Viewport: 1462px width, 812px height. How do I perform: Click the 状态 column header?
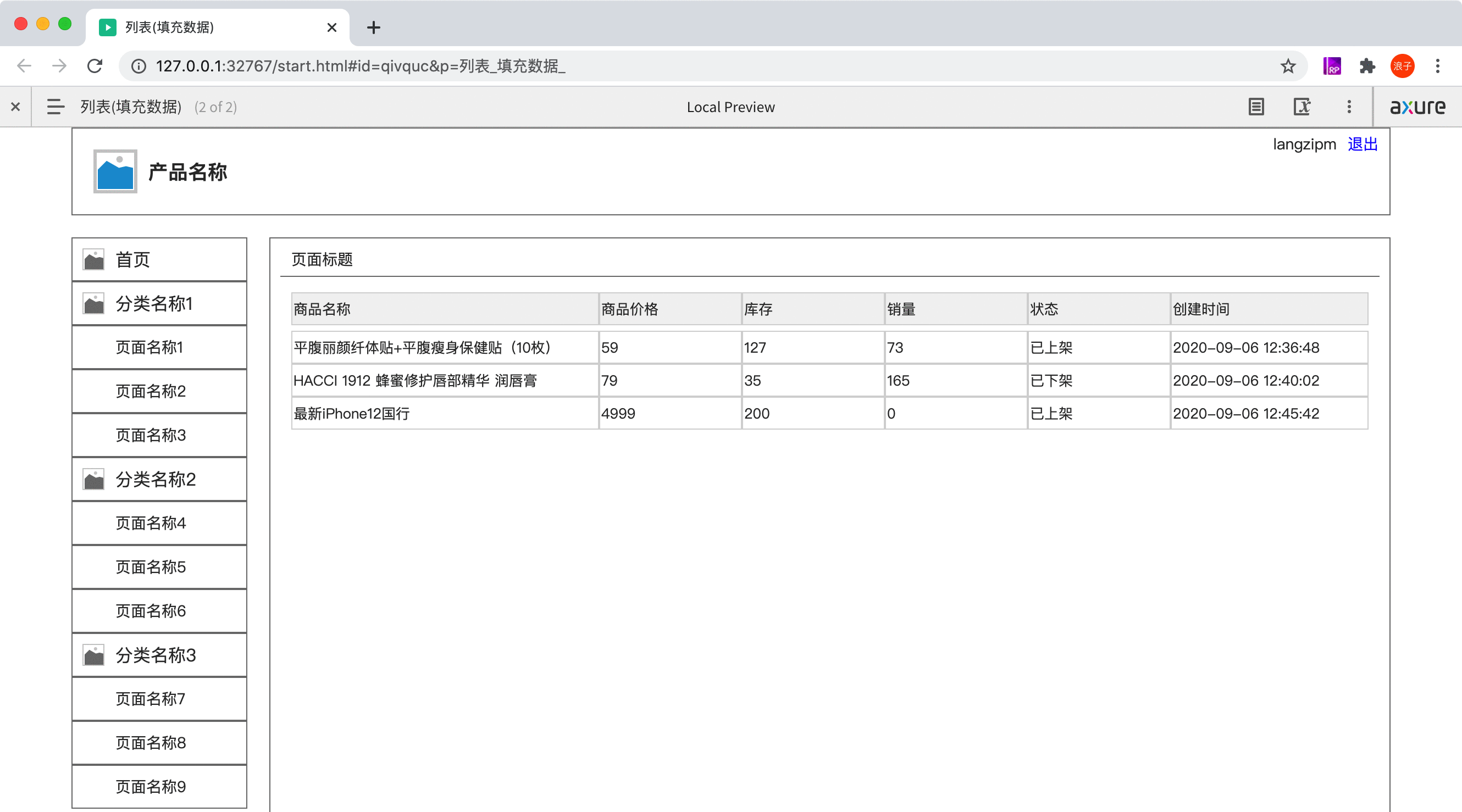(x=1099, y=309)
